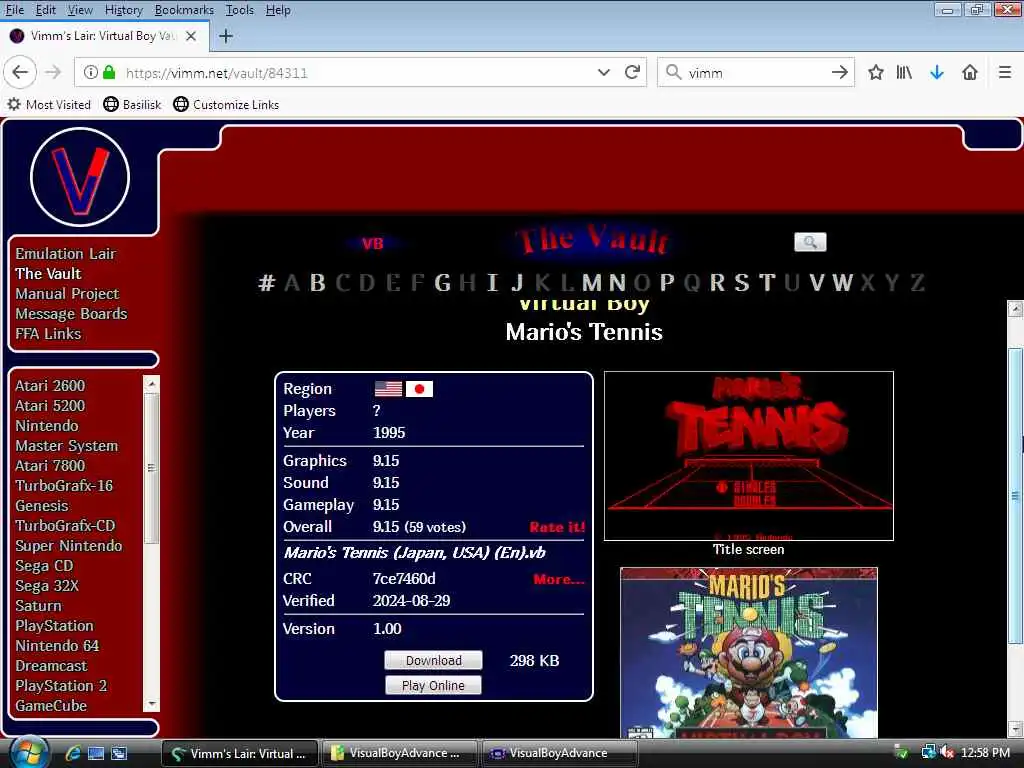Screen dimensions: 1024x768
Task: Select Atari 2600 in system list
Action: 50,385
